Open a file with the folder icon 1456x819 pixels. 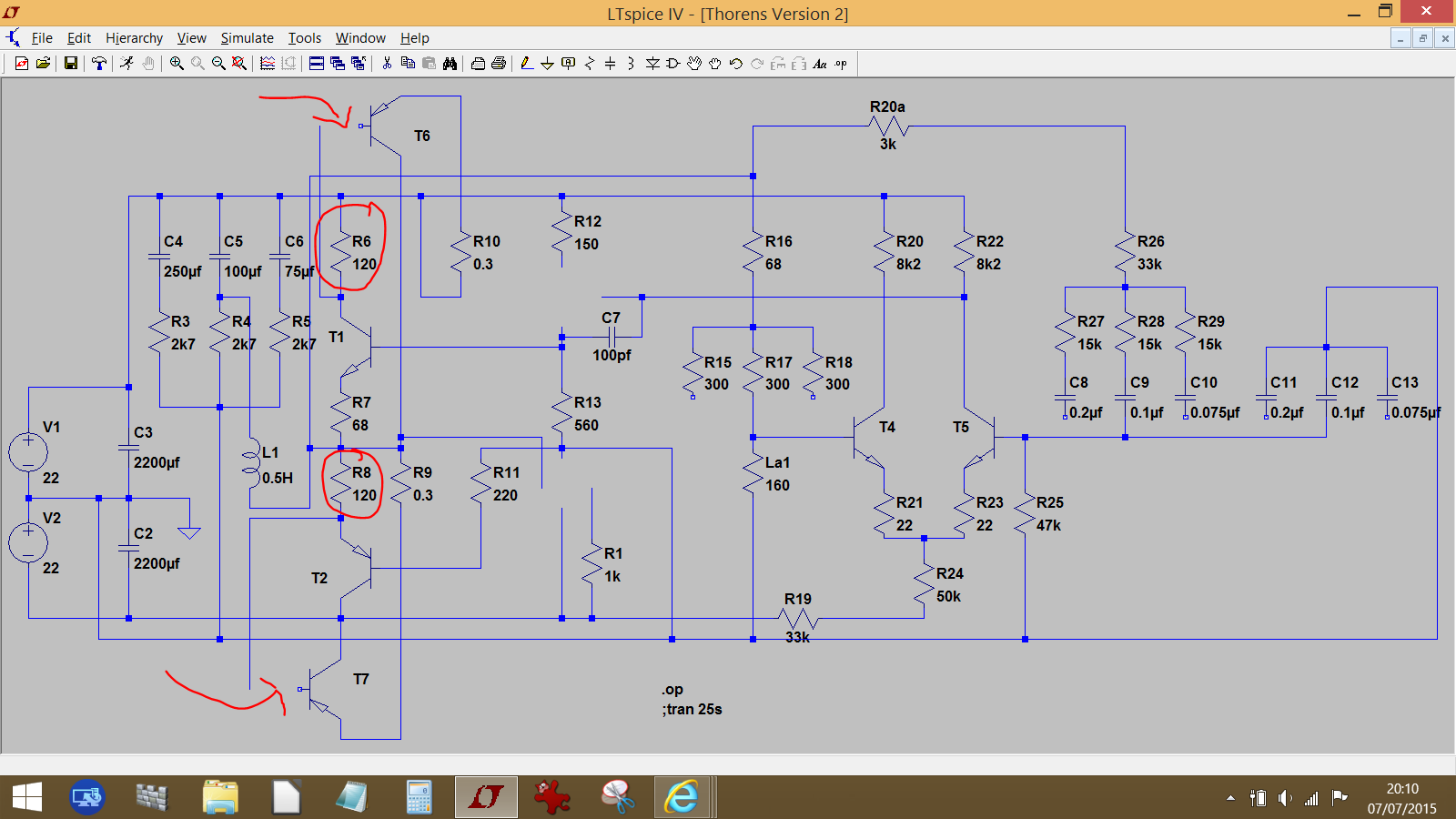coord(43,64)
